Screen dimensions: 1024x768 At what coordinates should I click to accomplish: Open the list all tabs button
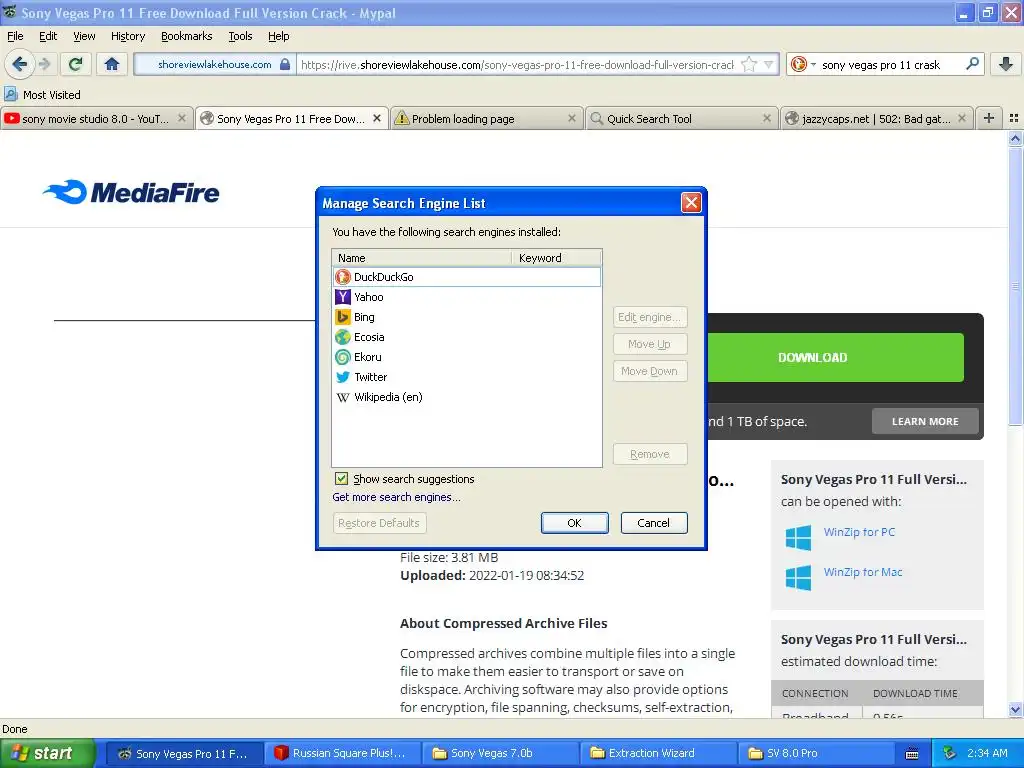coord(1014,118)
